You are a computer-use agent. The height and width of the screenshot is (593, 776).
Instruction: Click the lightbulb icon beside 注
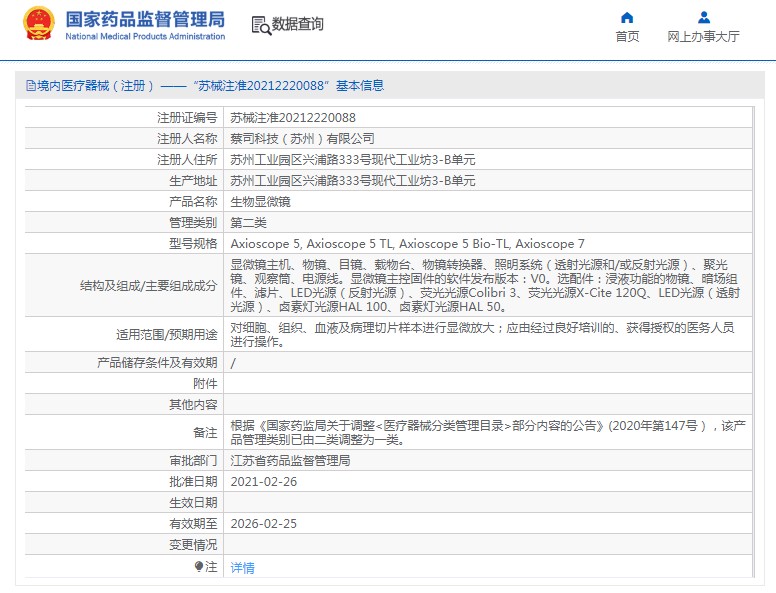coord(198,566)
